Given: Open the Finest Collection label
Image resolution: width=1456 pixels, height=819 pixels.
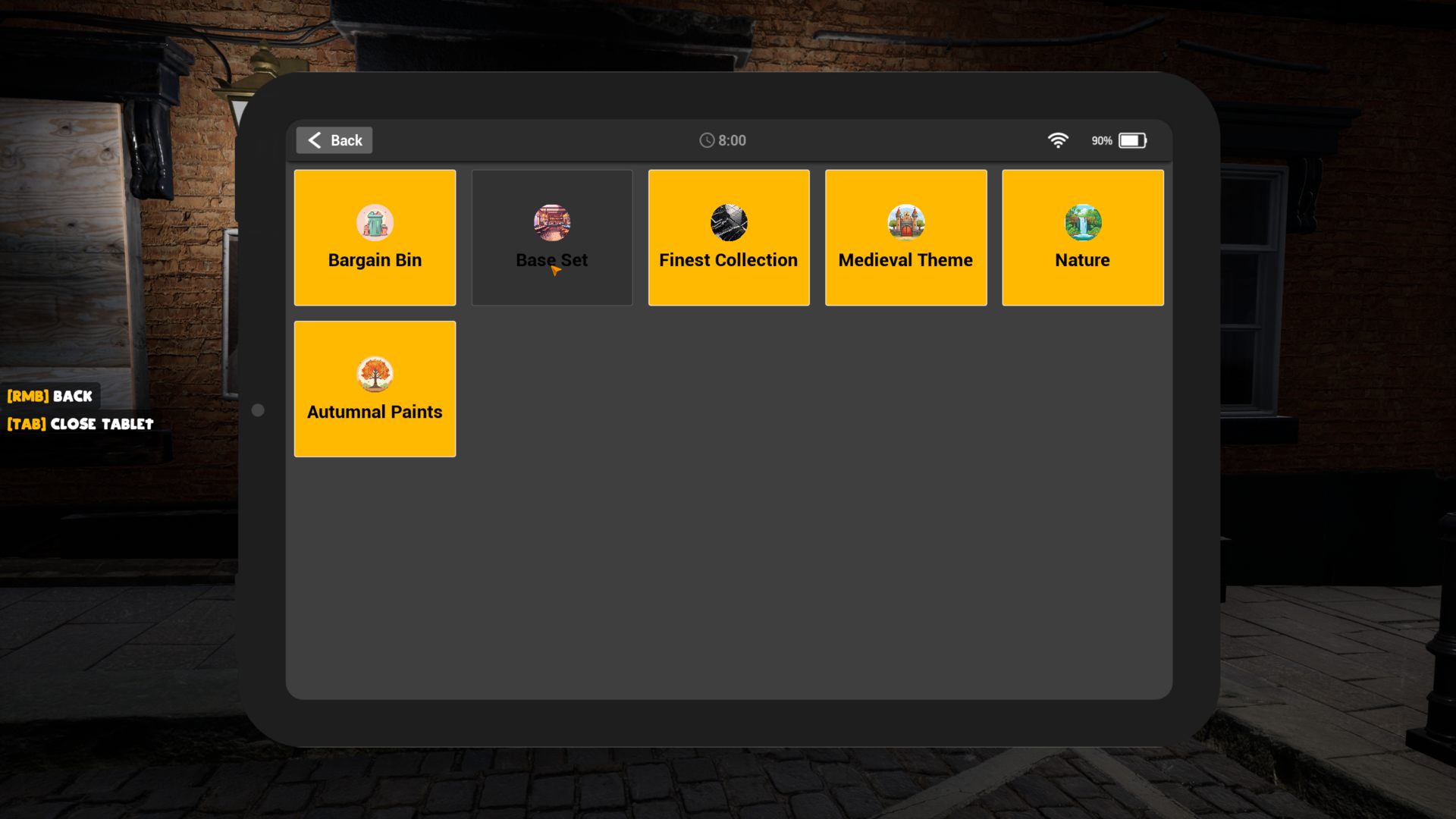Looking at the screenshot, I should point(729,260).
